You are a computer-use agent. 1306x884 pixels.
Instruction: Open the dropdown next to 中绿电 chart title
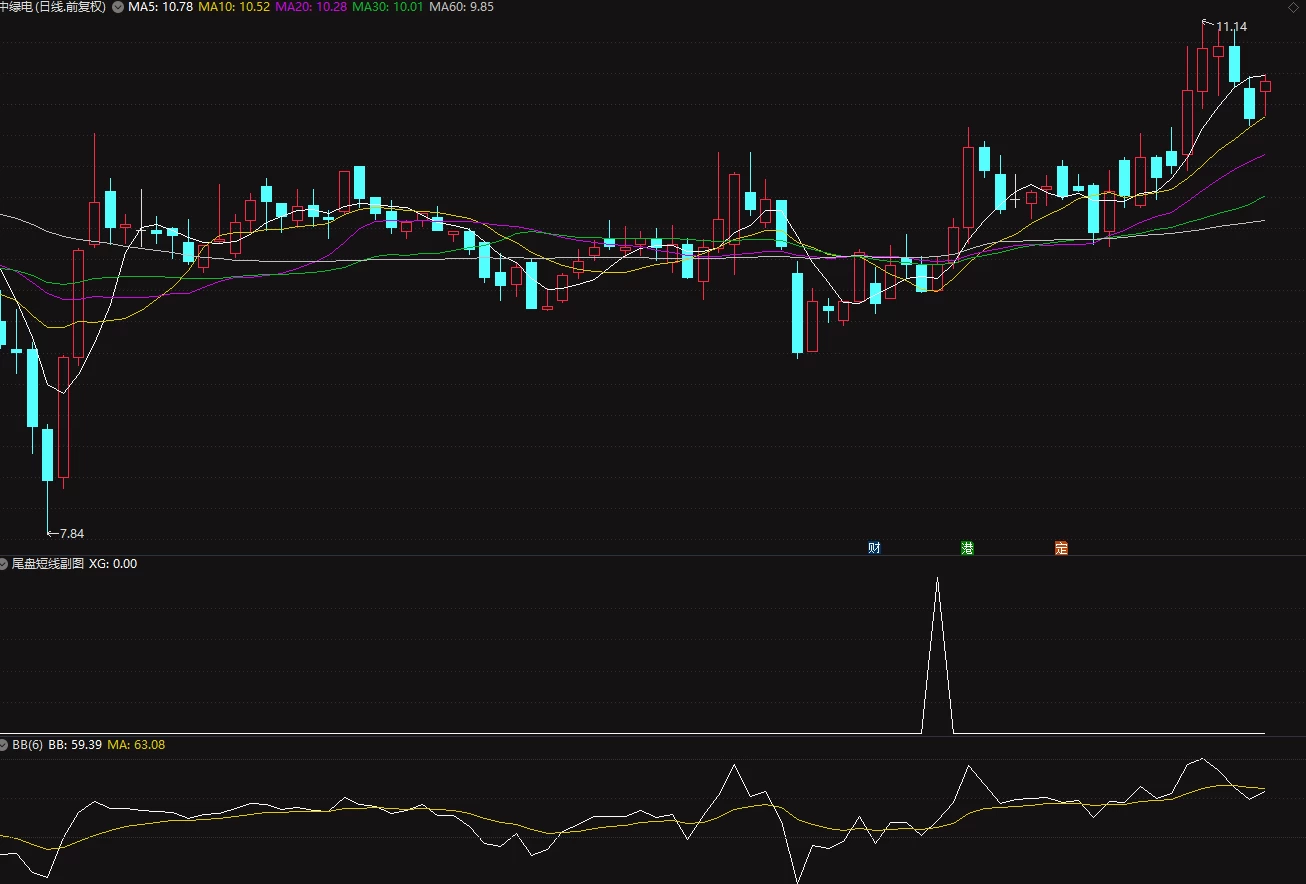coord(119,7)
